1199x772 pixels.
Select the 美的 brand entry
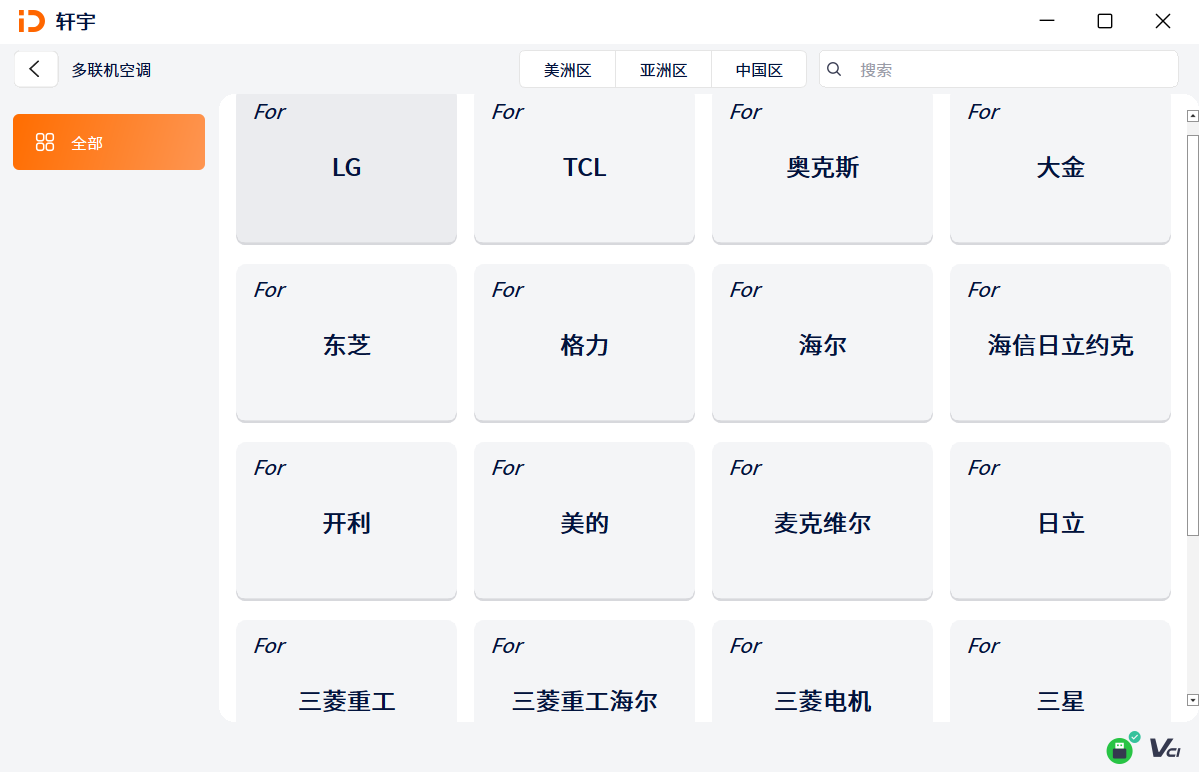584,521
